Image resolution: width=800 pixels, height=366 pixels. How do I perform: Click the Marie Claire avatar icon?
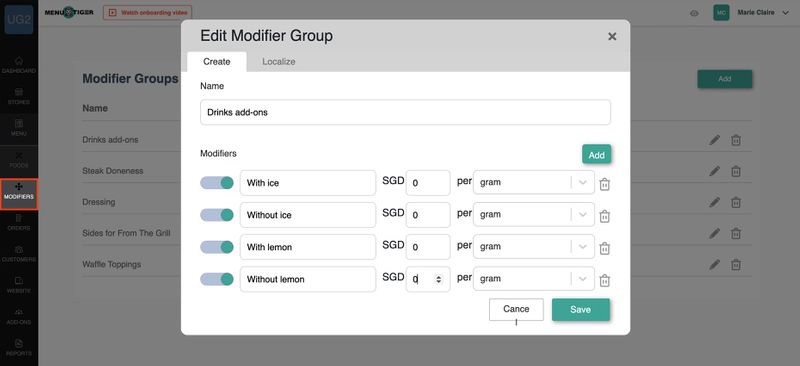tap(721, 13)
